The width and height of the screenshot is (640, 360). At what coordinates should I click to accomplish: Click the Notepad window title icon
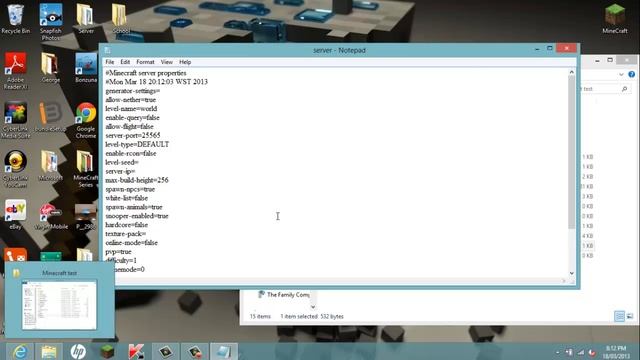click(107, 50)
